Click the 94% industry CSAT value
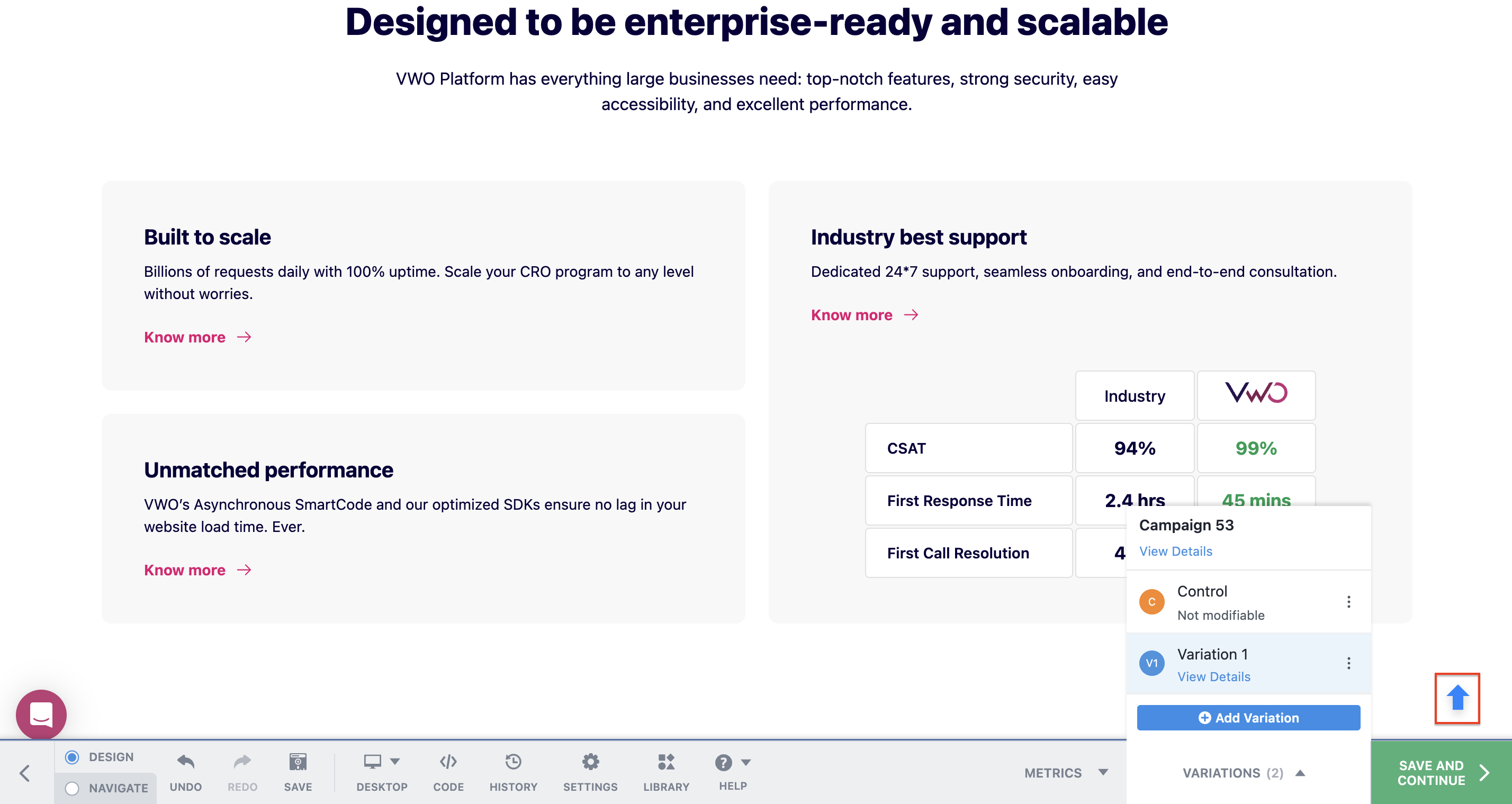1512x804 pixels. tap(1135, 448)
